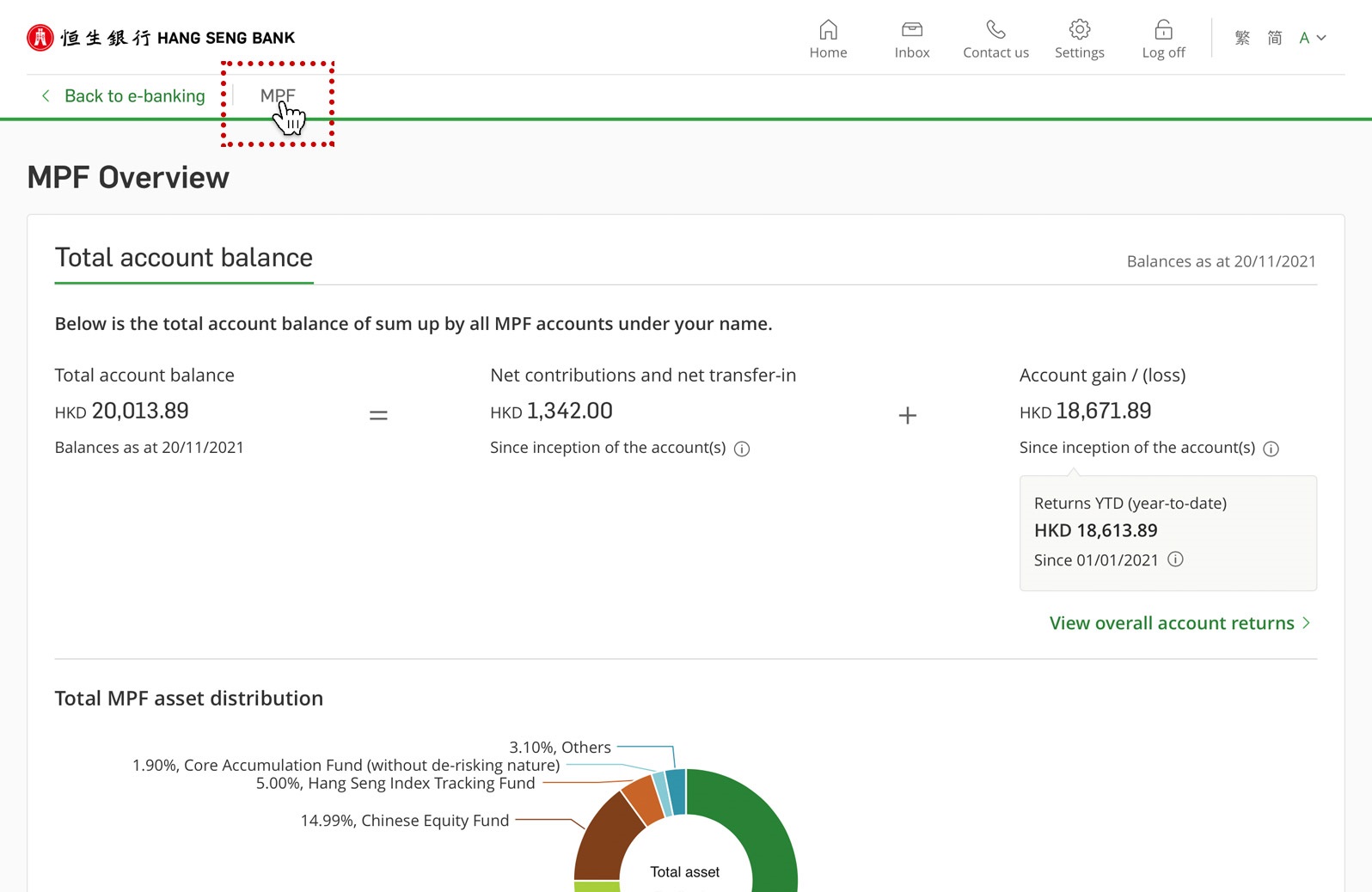
Task: Click the HKD 18,613.89 YTD returns value
Action: click(1096, 530)
